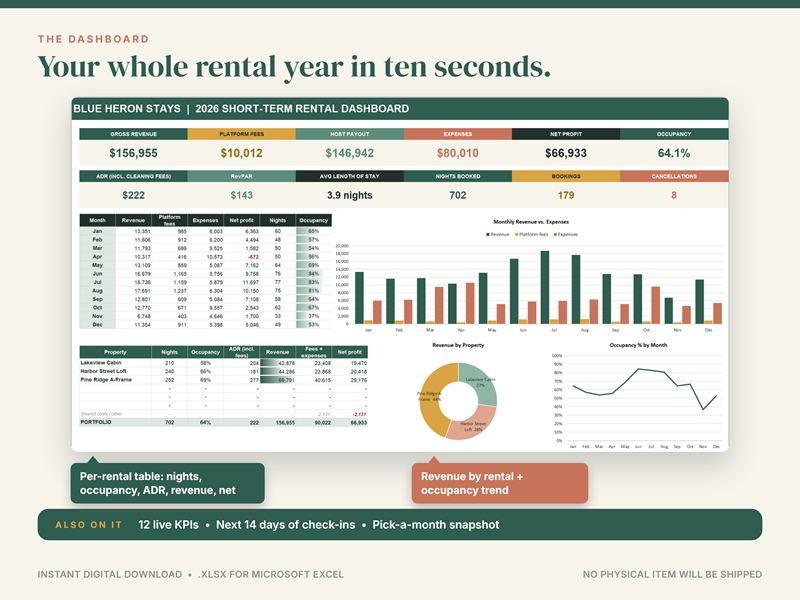Click the 'BOOKINGS' KPI header
The image size is (800, 600).
pyautogui.click(x=566, y=176)
